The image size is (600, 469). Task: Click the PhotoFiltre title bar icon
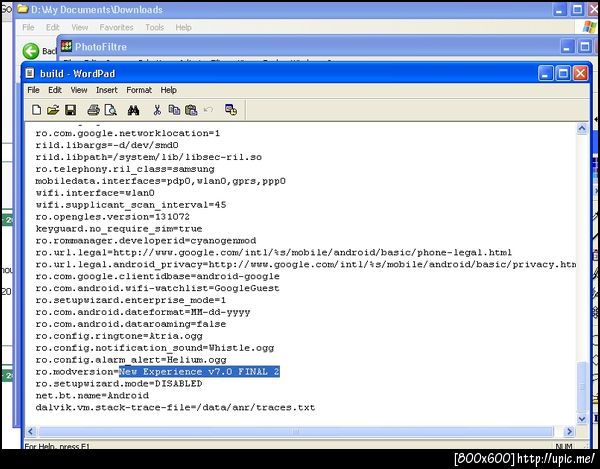coord(66,46)
